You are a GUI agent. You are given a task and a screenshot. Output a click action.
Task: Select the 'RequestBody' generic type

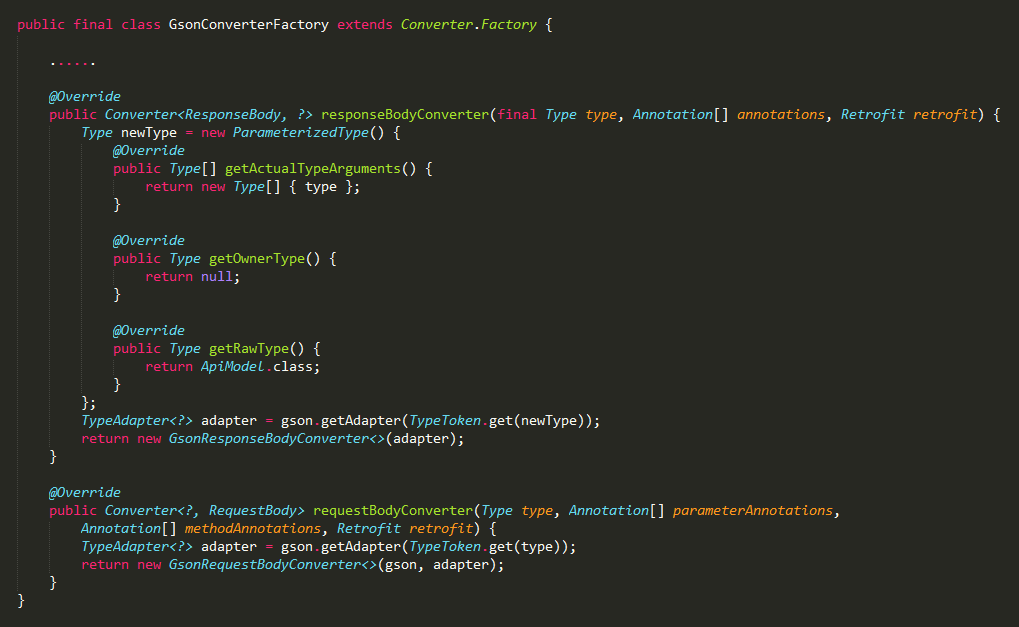[x=253, y=511]
